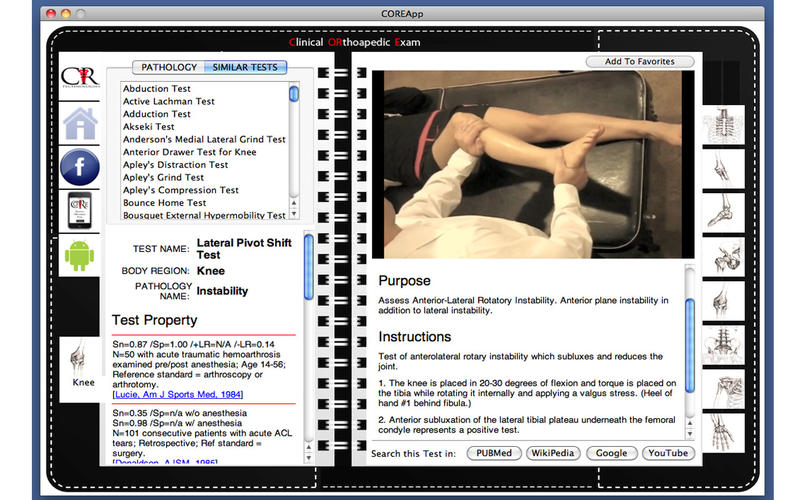Select the Knee body region thumbnail
800x500 pixels.
[82, 366]
